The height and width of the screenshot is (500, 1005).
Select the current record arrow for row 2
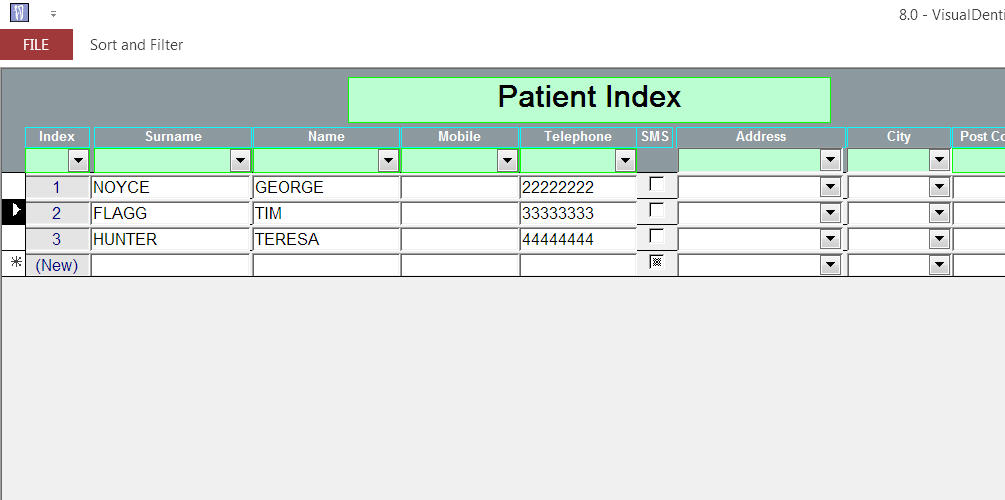(x=13, y=212)
